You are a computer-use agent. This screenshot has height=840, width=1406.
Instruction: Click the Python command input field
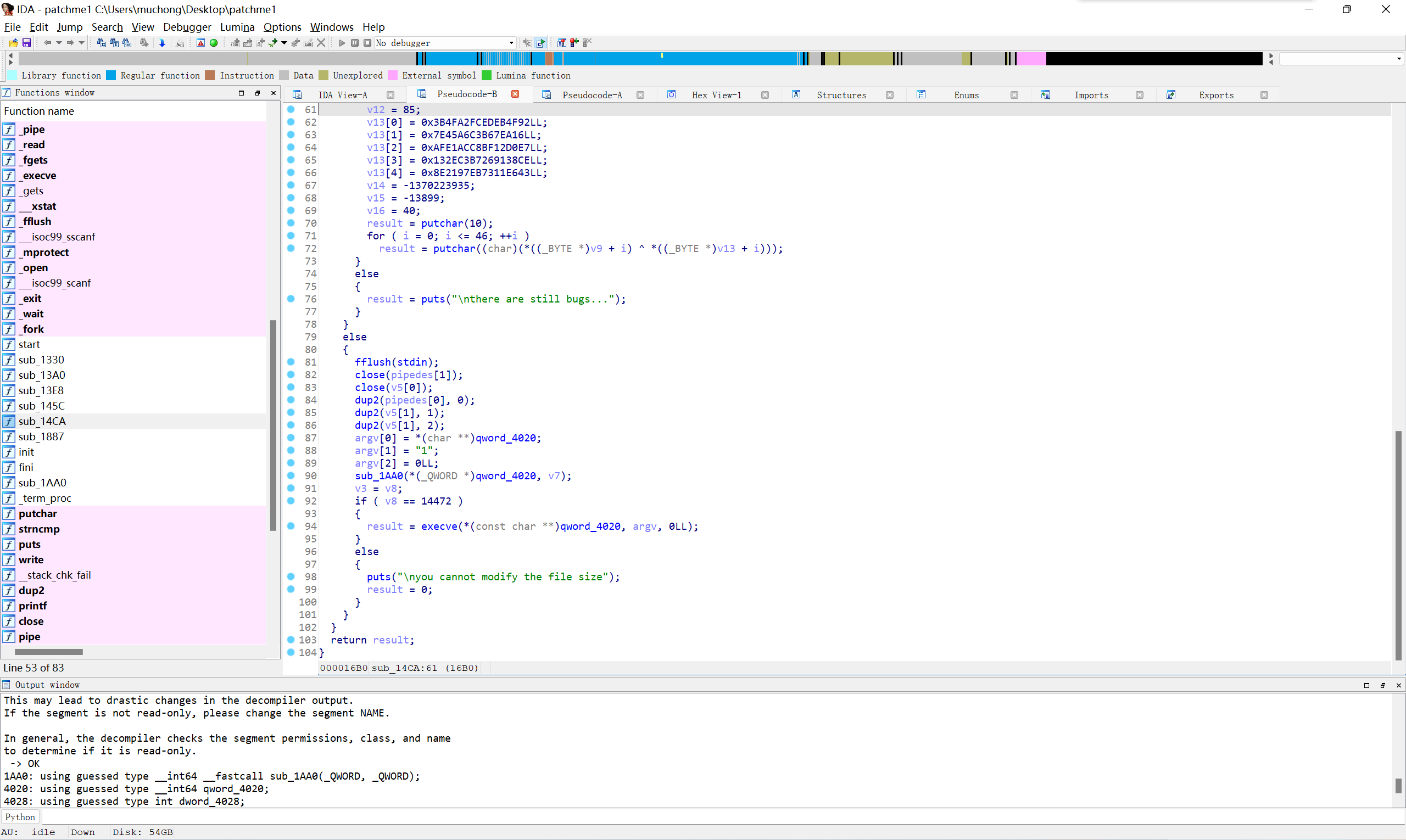tap(723, 817)
